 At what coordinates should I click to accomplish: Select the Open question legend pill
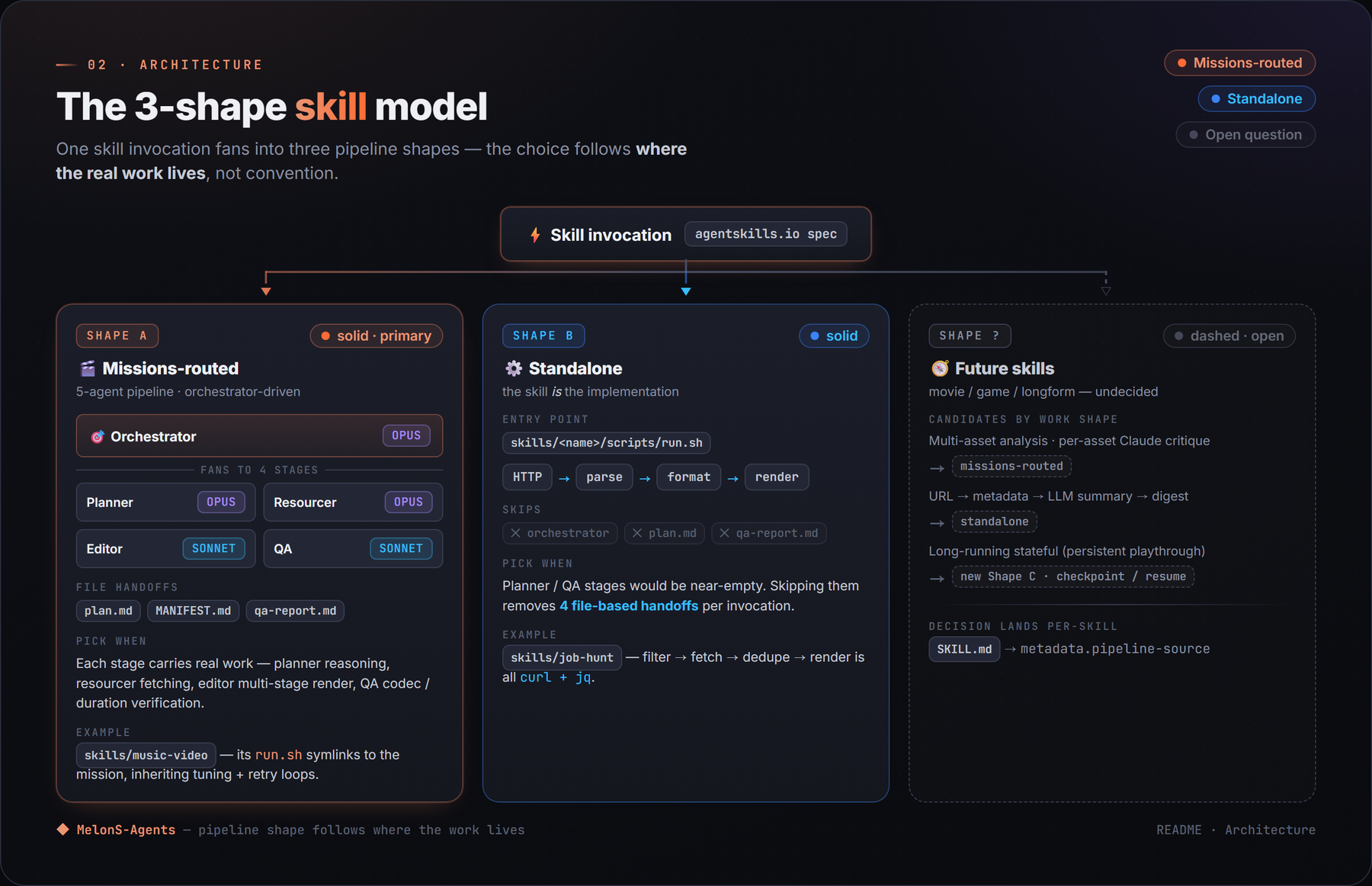pos(1245,135)
